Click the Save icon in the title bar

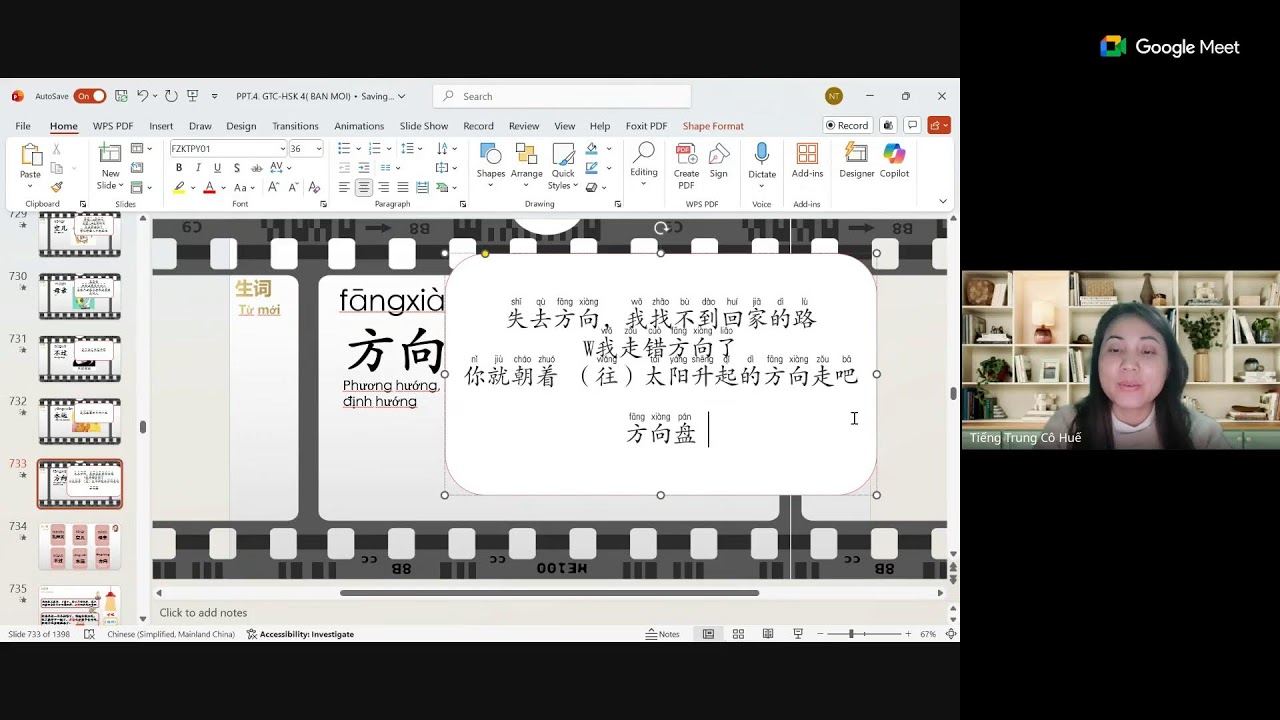coord(121,96)
